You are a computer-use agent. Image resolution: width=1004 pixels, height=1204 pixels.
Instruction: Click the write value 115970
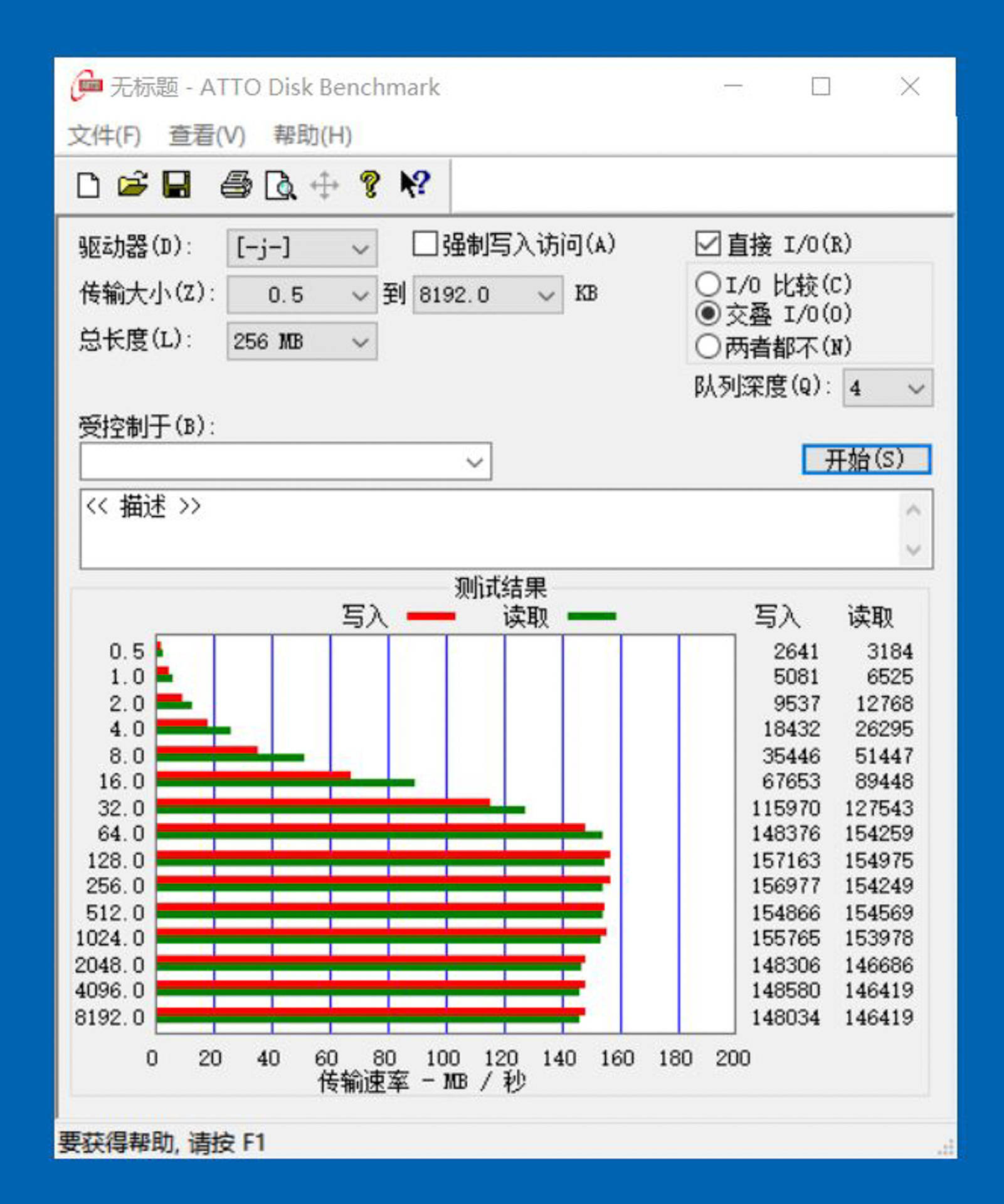[786, 808]
